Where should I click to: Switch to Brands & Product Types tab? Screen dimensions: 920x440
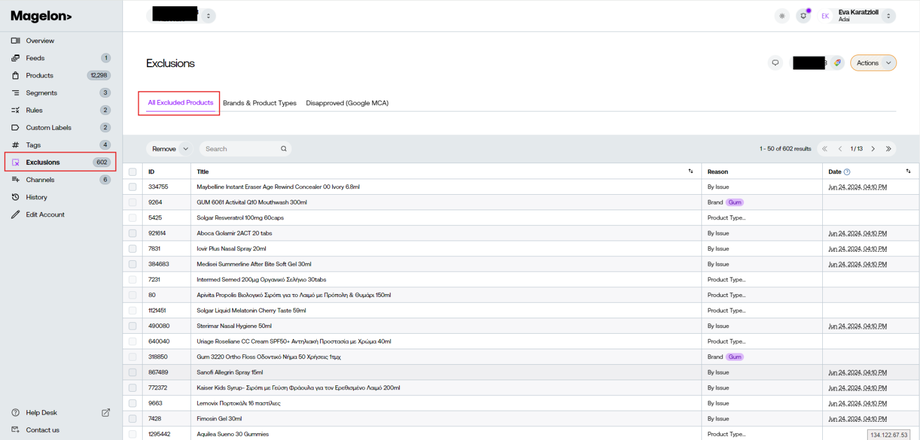pos(259,103)
